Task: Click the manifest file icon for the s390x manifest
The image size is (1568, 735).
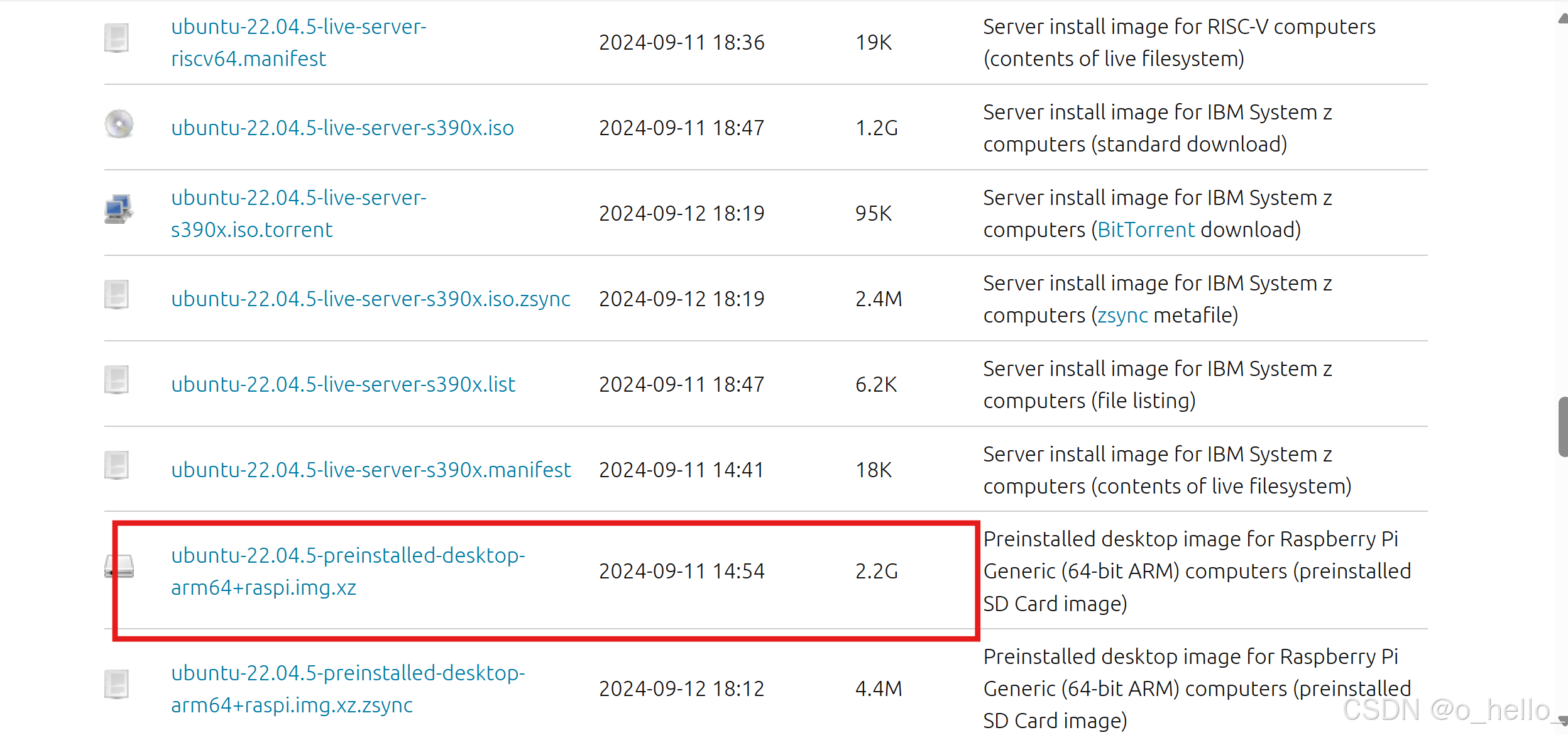Action: [x=116, y=465]
